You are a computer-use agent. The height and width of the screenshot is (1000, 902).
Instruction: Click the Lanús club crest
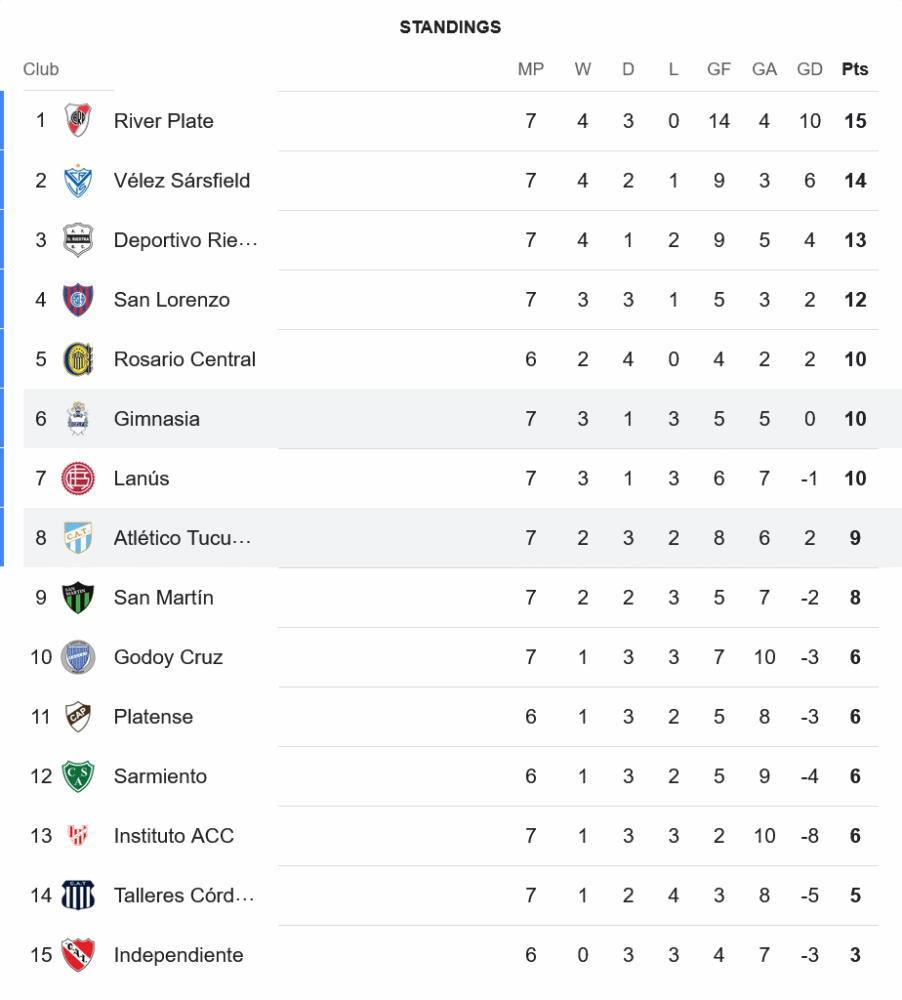(x=78, y=478)
